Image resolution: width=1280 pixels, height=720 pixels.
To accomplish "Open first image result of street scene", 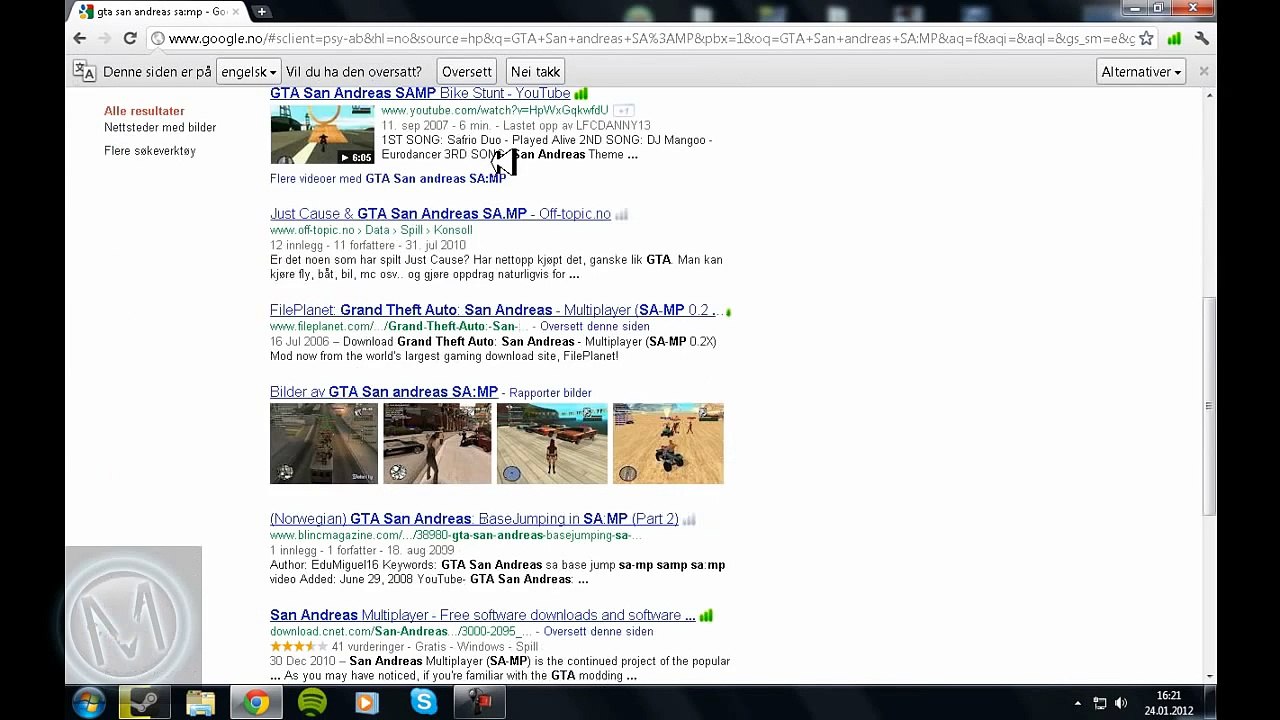I will pyautogui.click(x=324, y=443).
